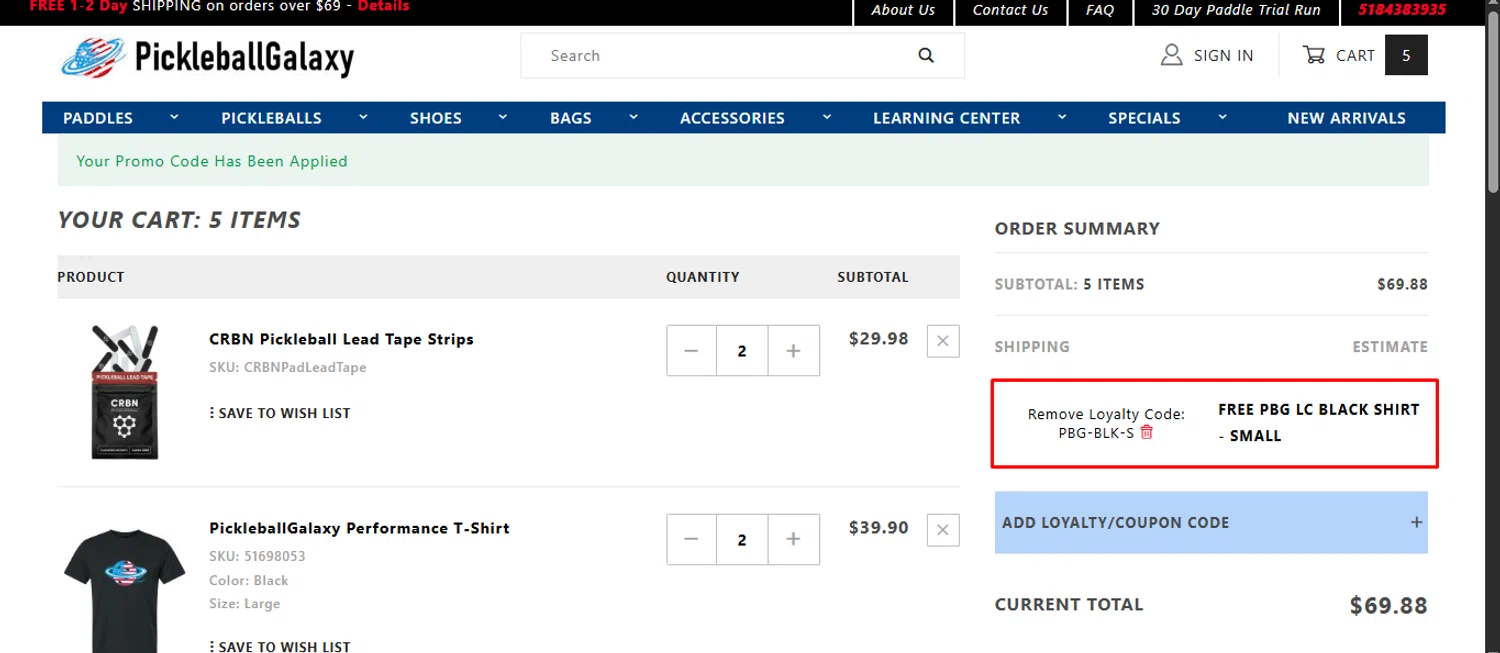1500x653 pixels.
Task: Expand the Learning Center menu chevron
Action: 1062,117
